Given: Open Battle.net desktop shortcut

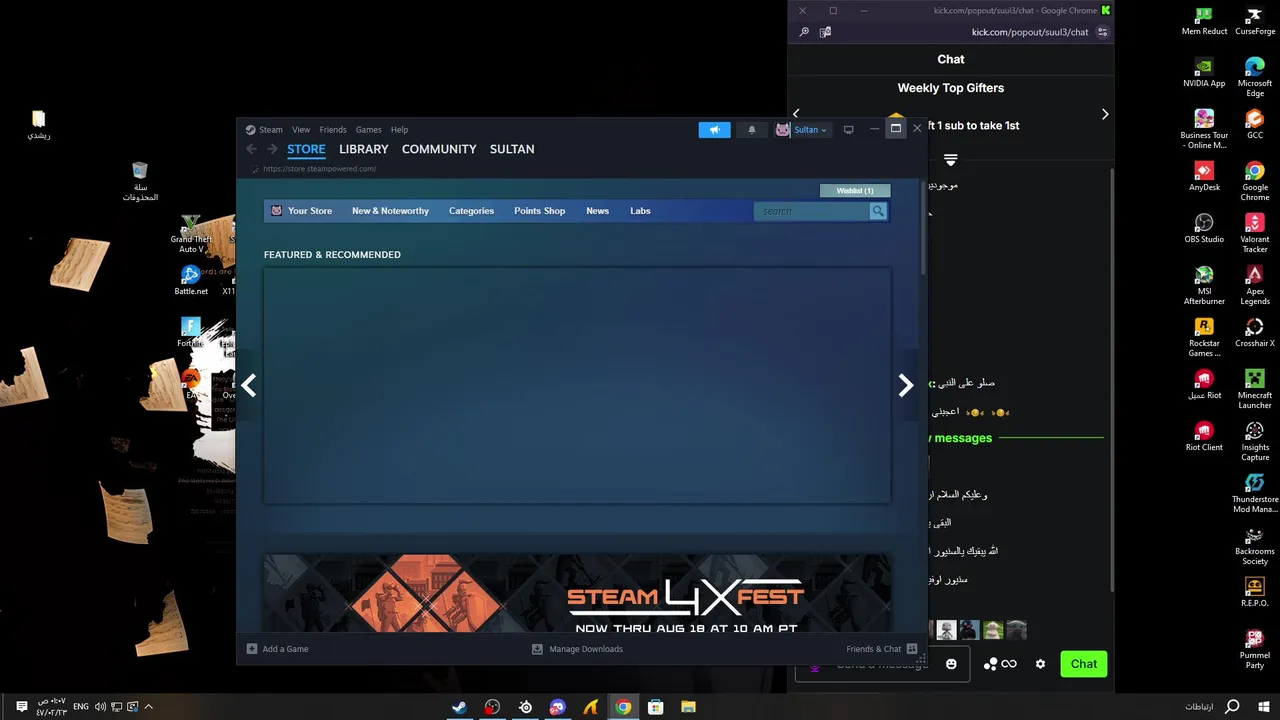Looking at the screenshot, I should [191, 281].
